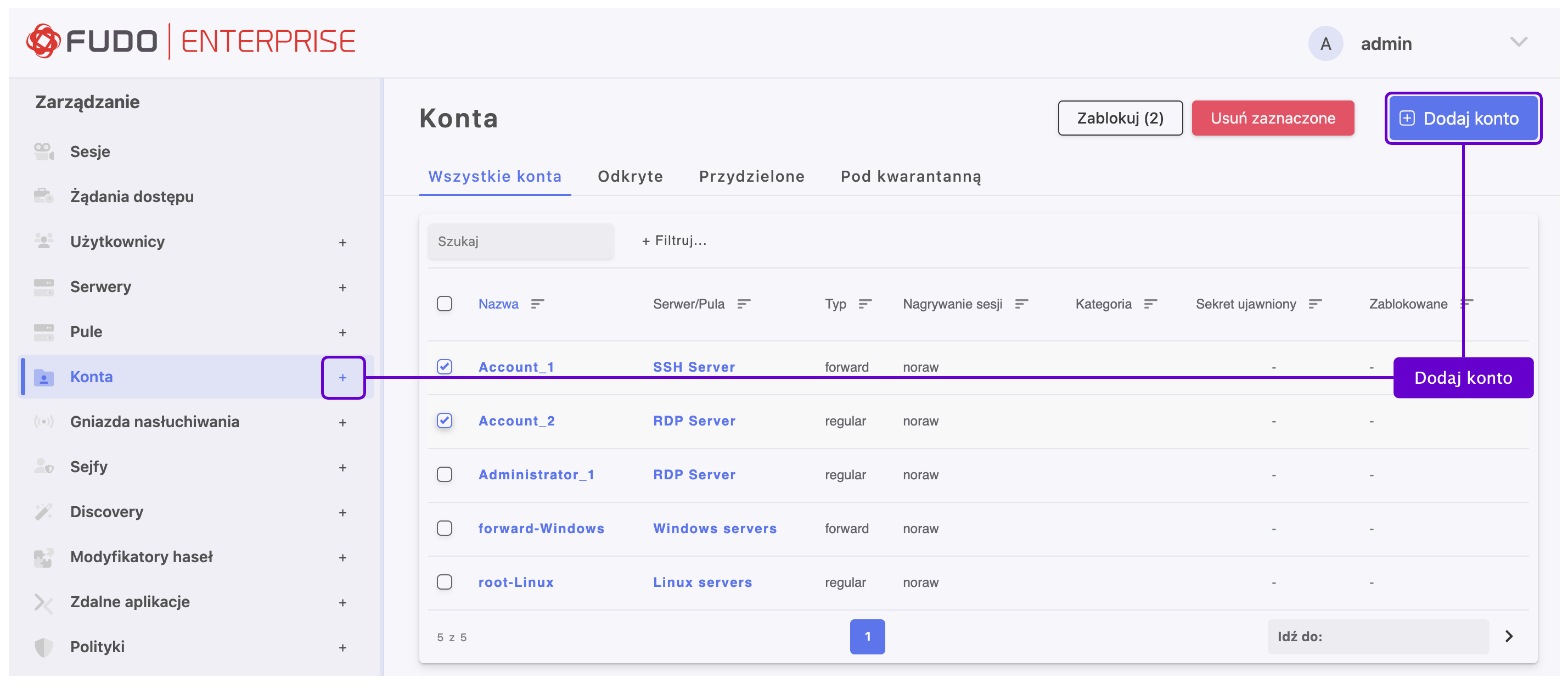Open the SSH Server link
This screenshot has height=689, width=1568.
694,367
